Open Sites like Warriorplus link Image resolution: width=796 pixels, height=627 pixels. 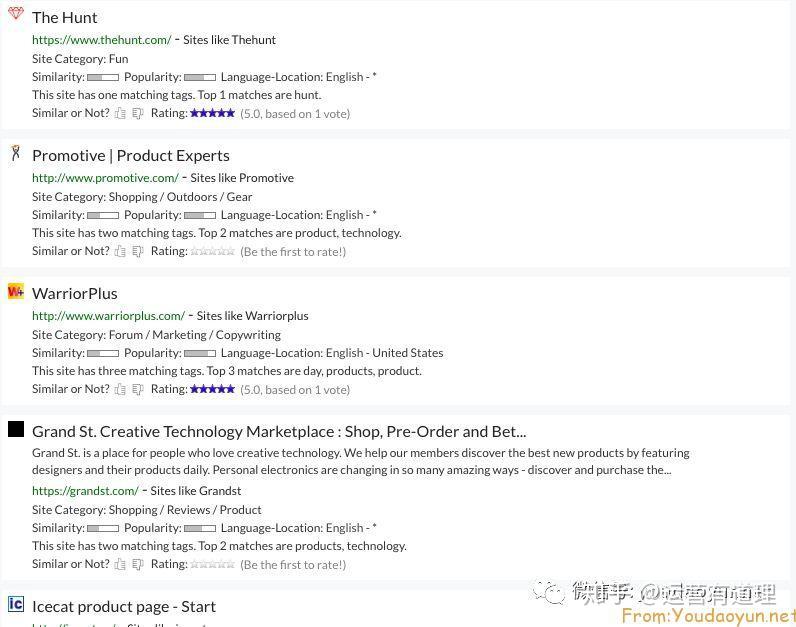[x=252, y=316]
